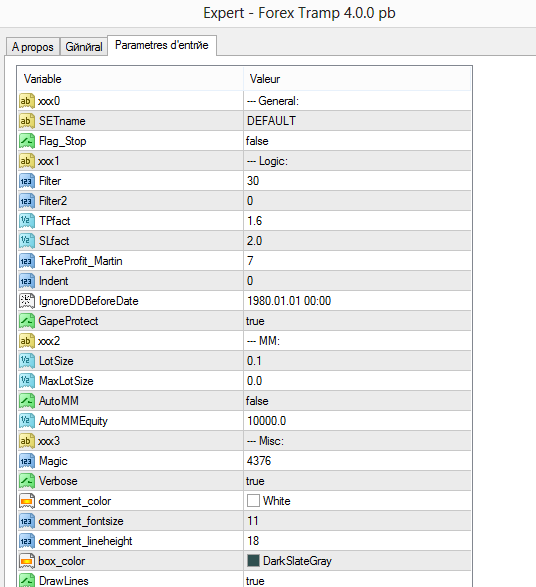The width and height of the screenshot is (536, 587).
Task: Click the LotSize value field 0.1
Action: (357, 361)
